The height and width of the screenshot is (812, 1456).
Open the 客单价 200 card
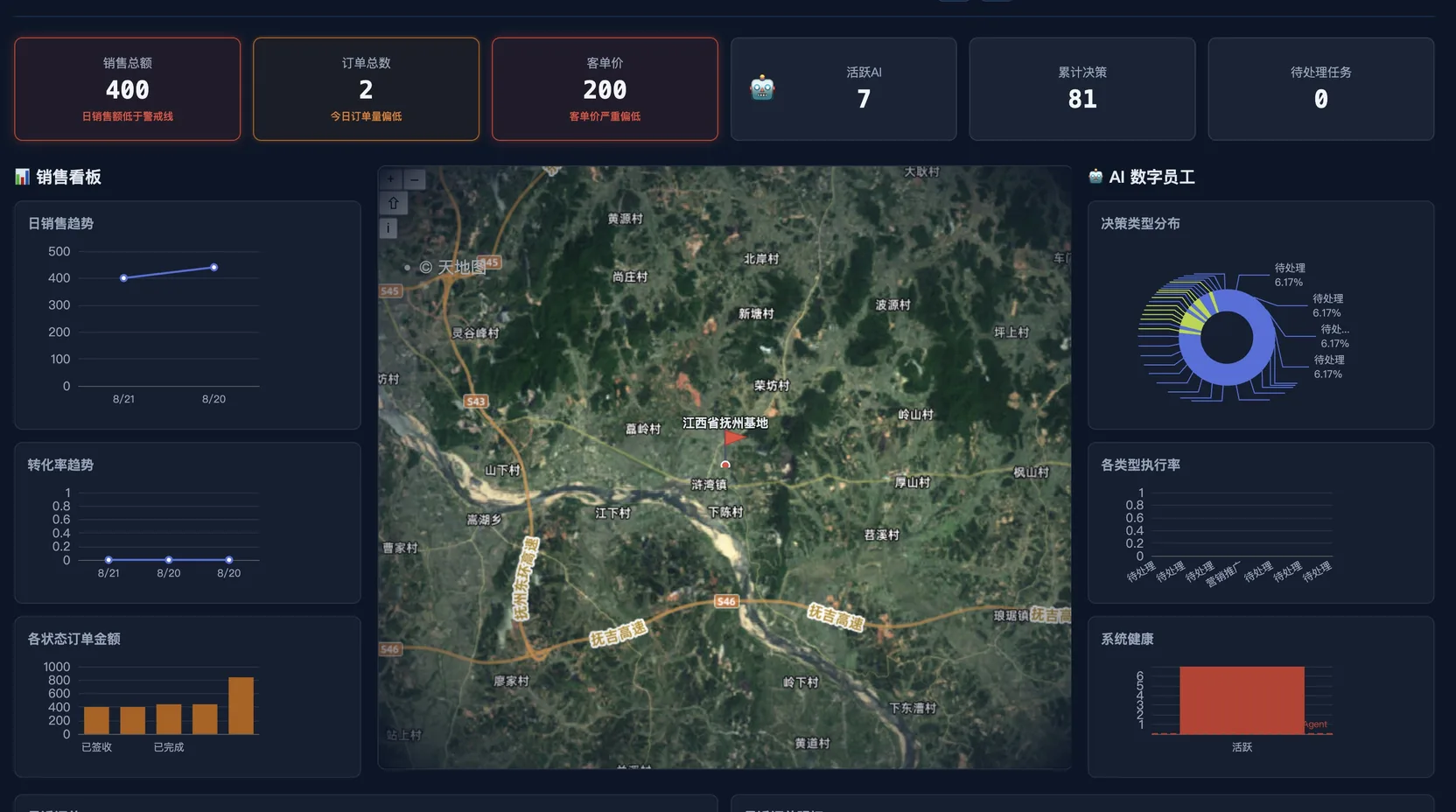tap(605, 89)
